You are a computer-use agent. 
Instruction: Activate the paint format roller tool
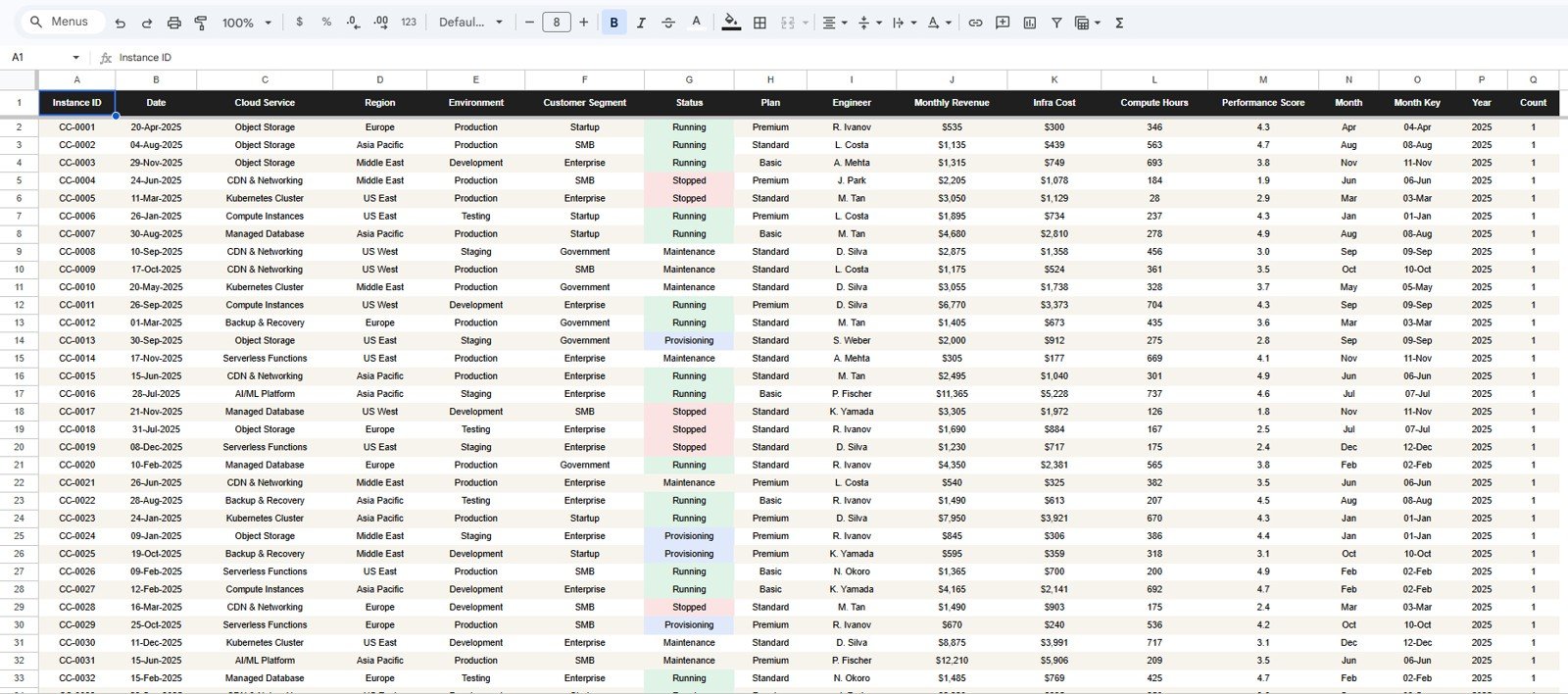(x=201, y=23)
